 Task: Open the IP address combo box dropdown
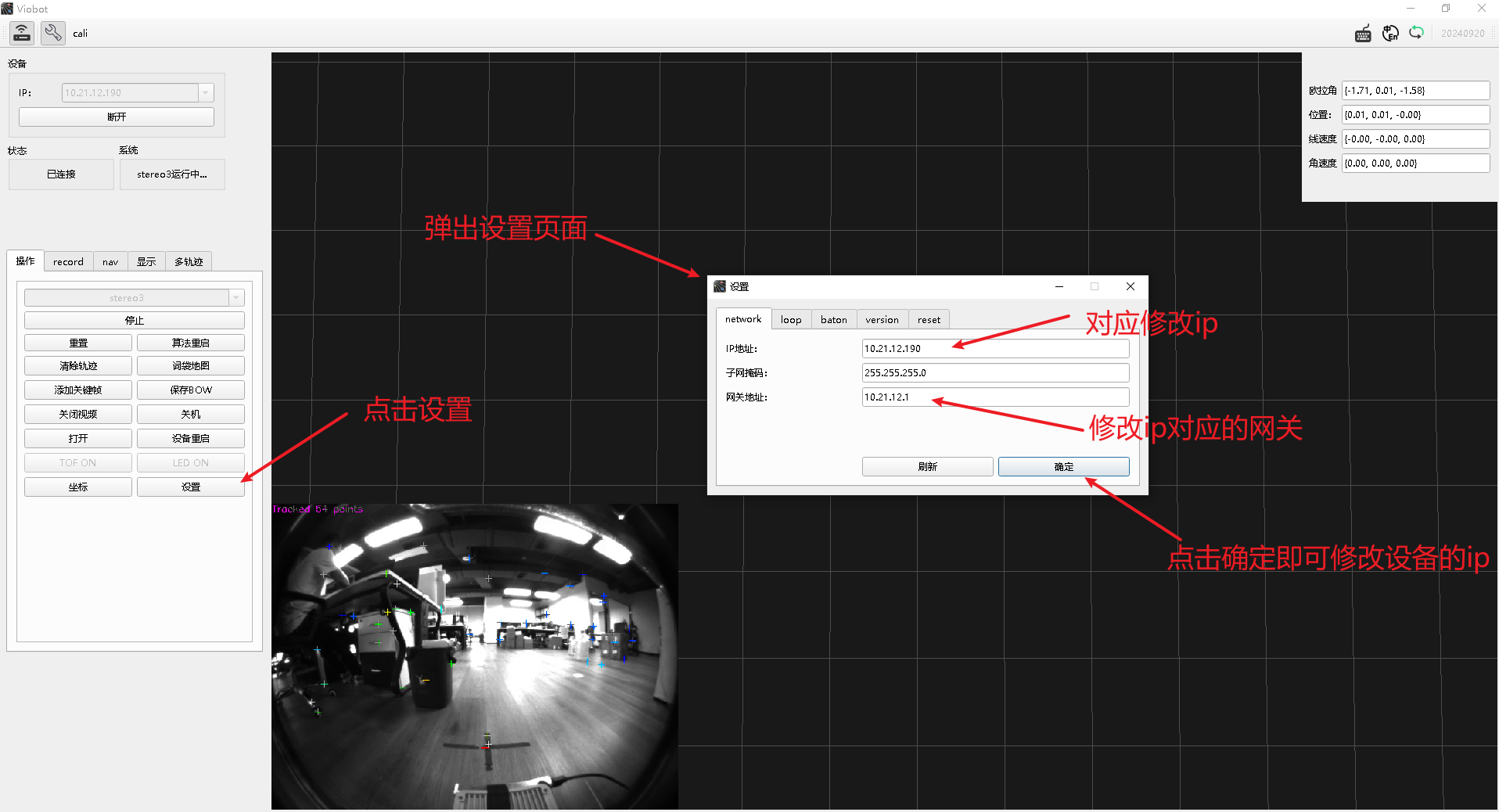click(x=206, y=92)
